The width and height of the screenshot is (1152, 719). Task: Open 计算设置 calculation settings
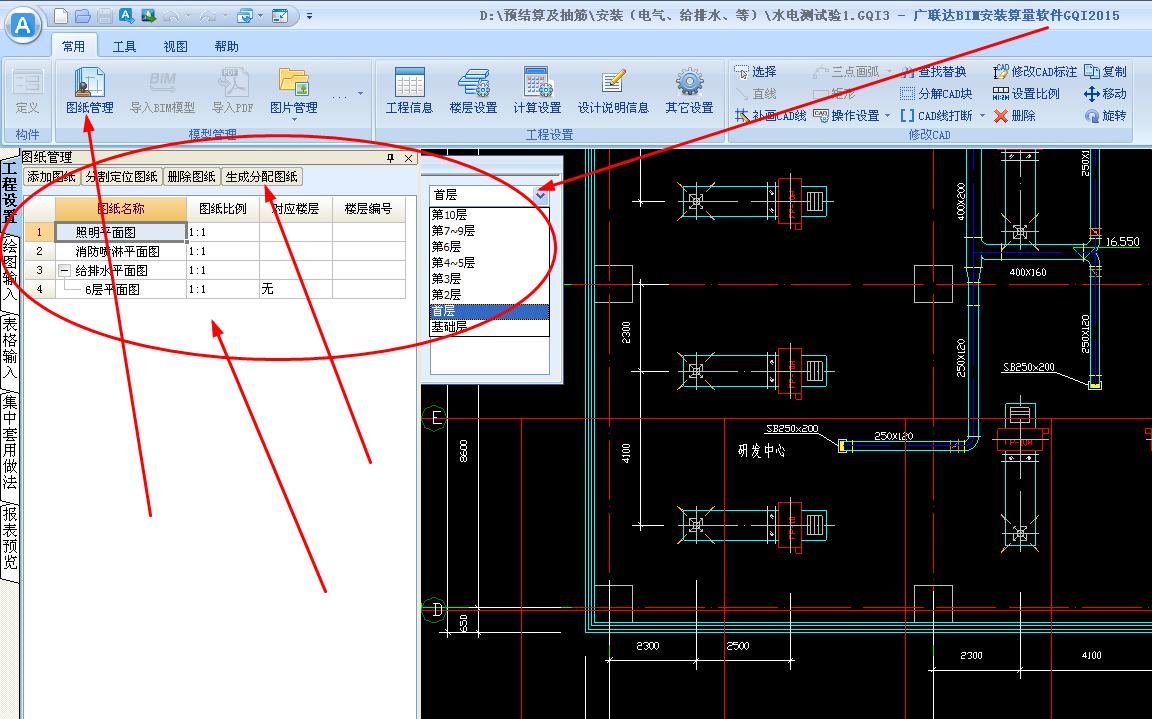coord(537,91)
